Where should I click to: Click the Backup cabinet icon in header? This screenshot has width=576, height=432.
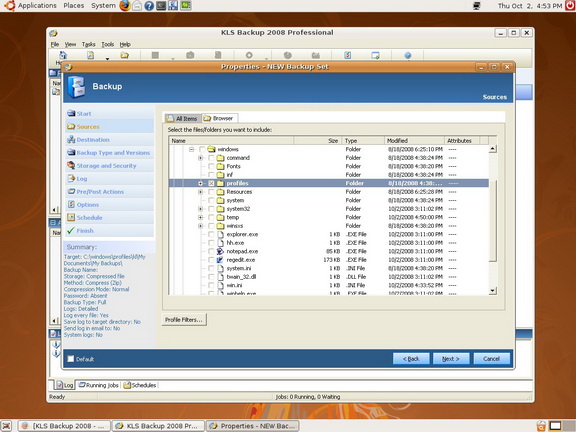(x=76, y=87)
